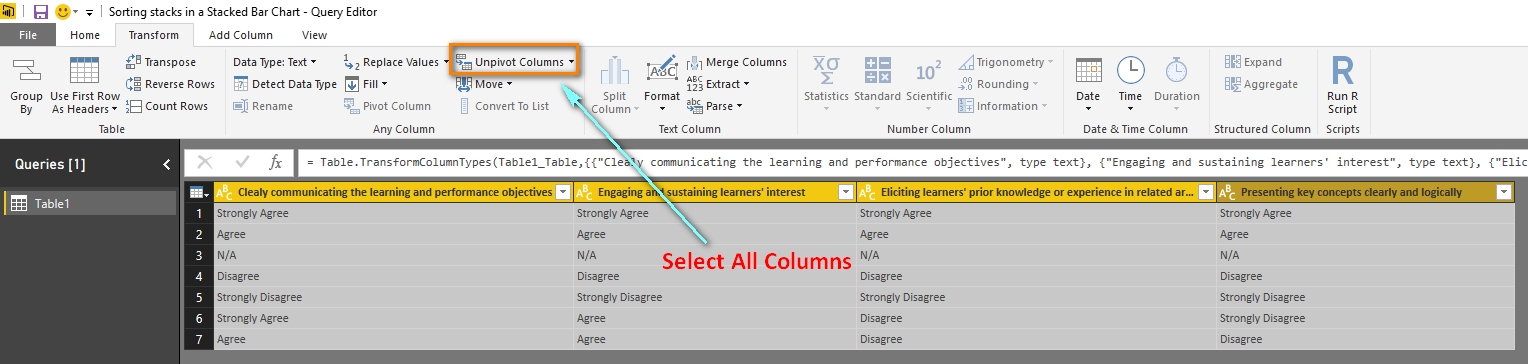Open the table corner menu icon
The height and width of the screenshot is (364, 1528).
click(199, 192)
